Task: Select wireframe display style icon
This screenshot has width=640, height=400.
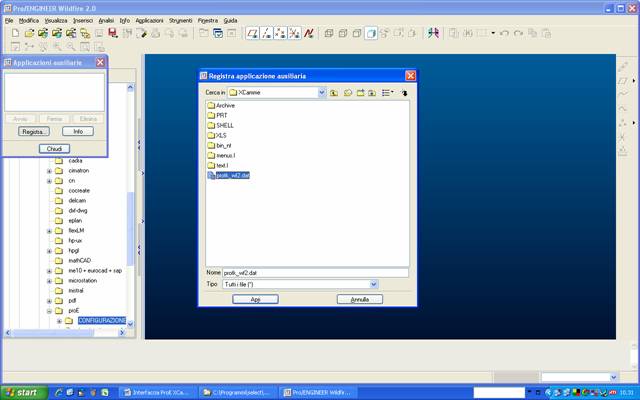Action: coord(329,33)
